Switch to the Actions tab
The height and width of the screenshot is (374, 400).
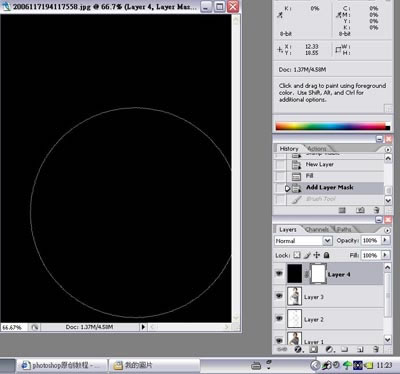tap(316, 149)
